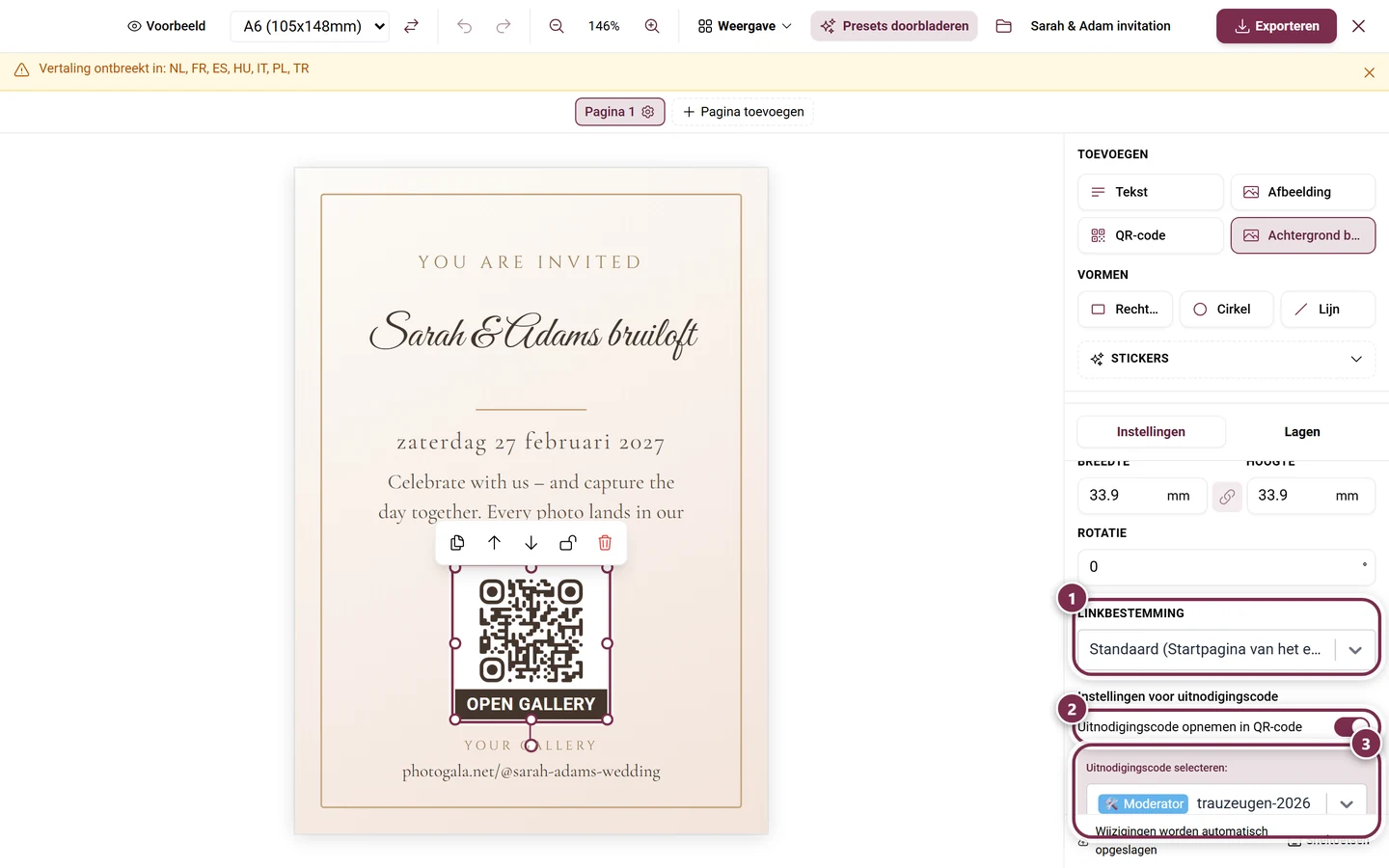Dismiss the missing translation warning

1369,72
